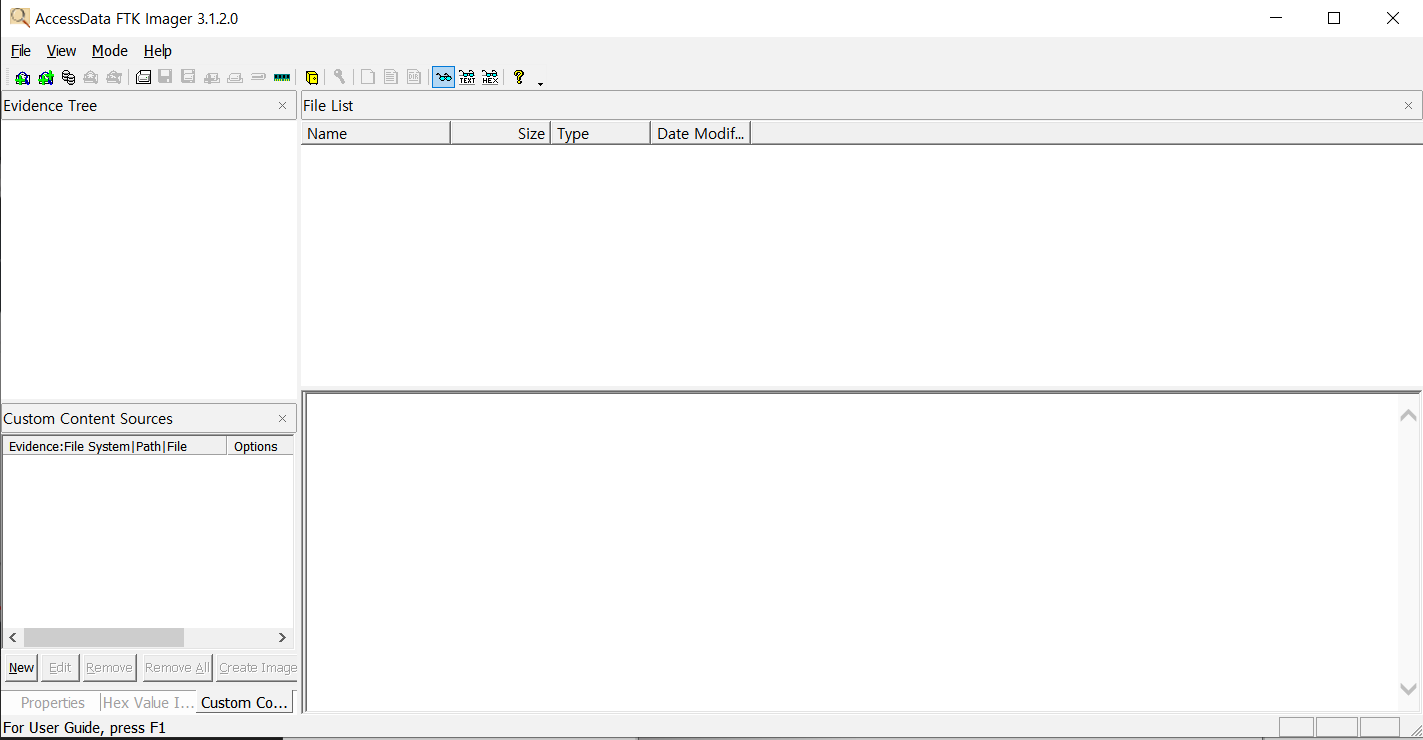Click the Edit button
1423x740 pixels.
coord(60,668)
